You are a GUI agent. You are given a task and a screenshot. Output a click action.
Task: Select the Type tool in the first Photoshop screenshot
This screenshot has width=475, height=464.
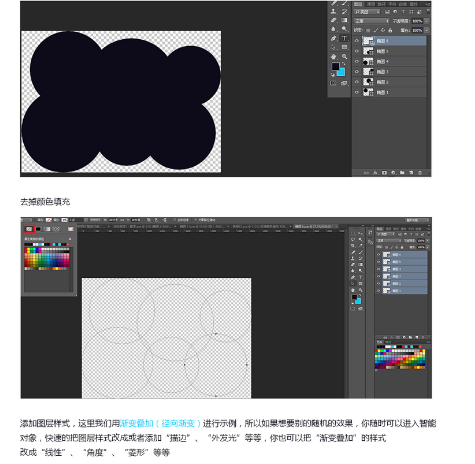[x=344, y=38]
